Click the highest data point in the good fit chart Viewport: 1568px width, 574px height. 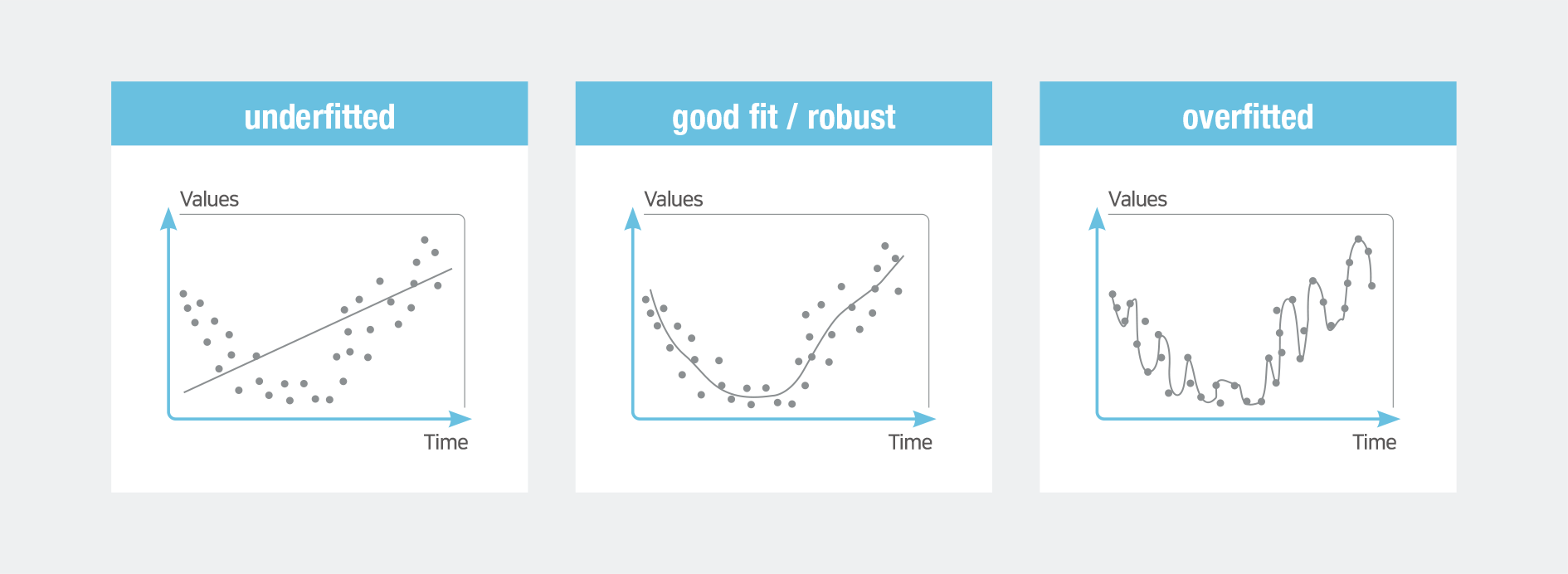tap(885, 246)
